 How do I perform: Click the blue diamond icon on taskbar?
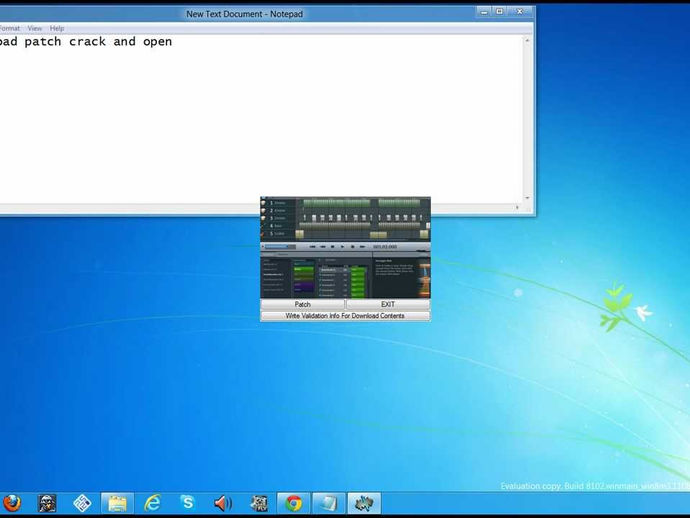[82, 503]
